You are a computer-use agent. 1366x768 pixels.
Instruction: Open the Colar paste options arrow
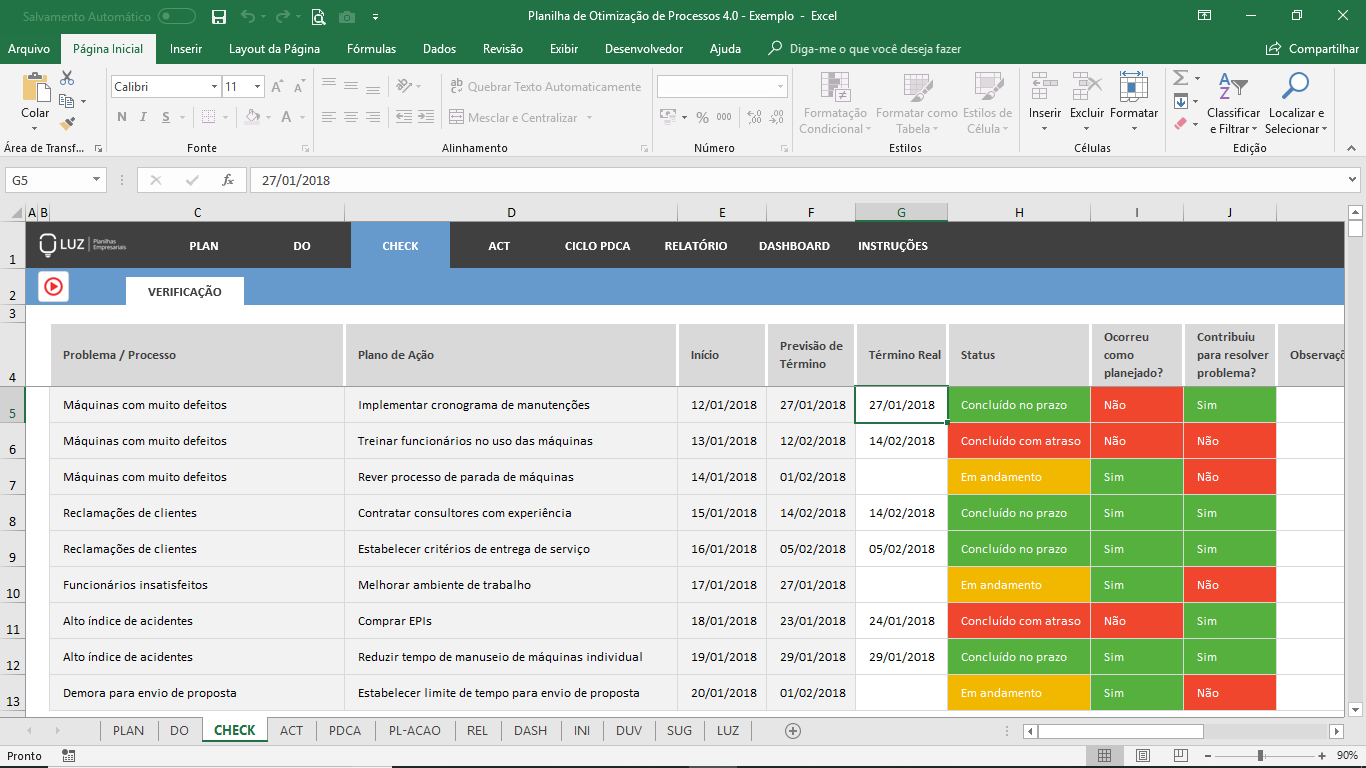(35, 128)
